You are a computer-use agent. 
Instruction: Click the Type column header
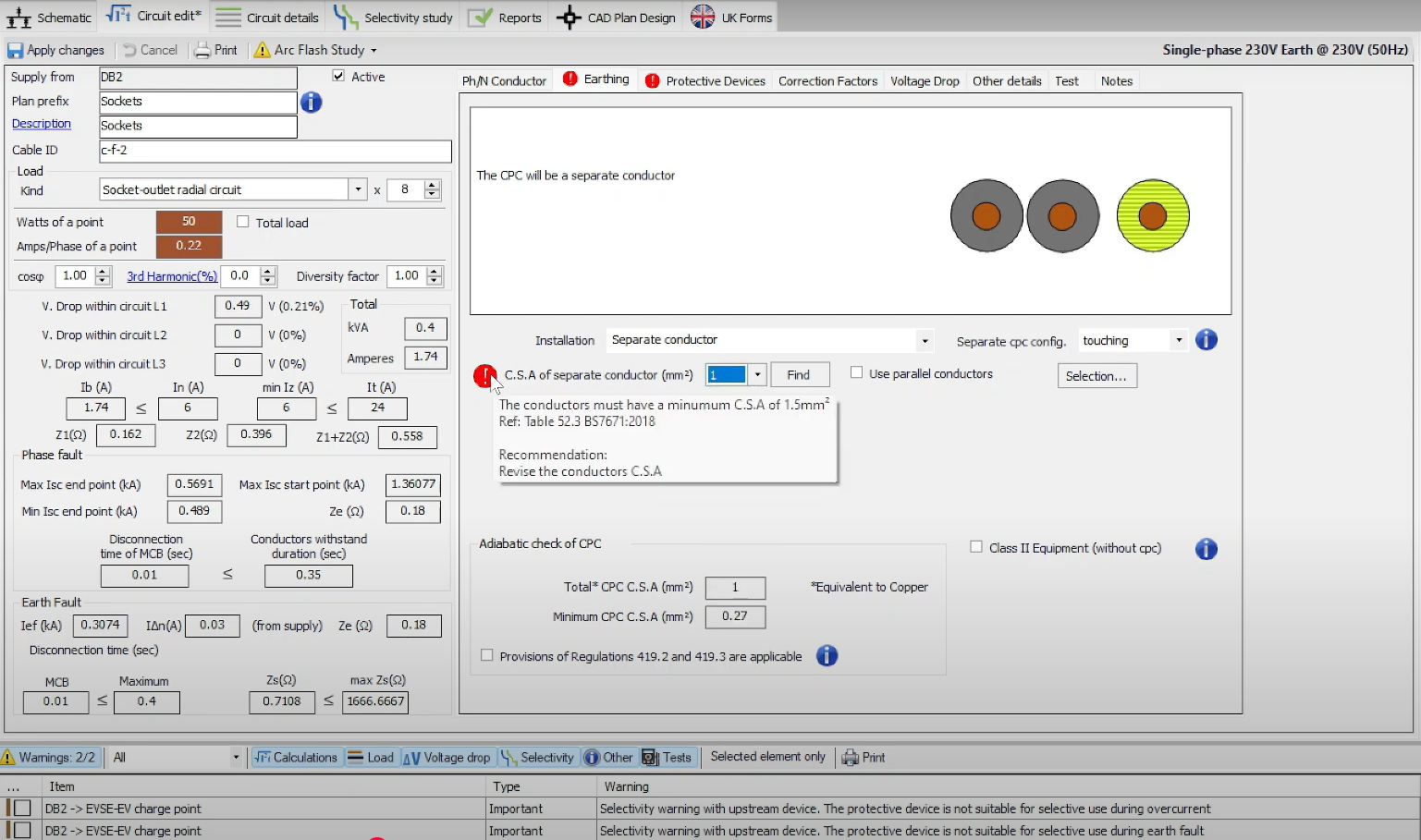(541, 786)
